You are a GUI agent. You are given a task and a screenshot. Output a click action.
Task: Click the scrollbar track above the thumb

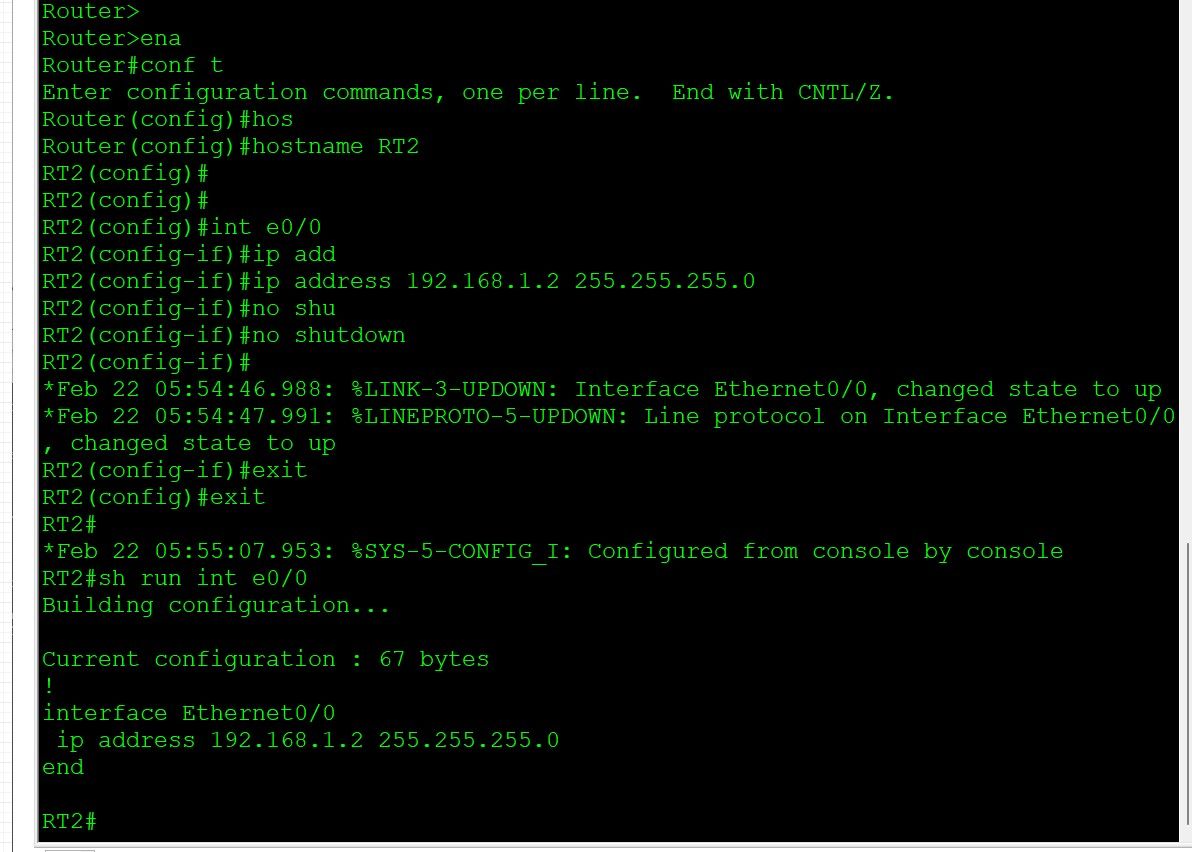pyautogui.click(x=1187, y=271)
